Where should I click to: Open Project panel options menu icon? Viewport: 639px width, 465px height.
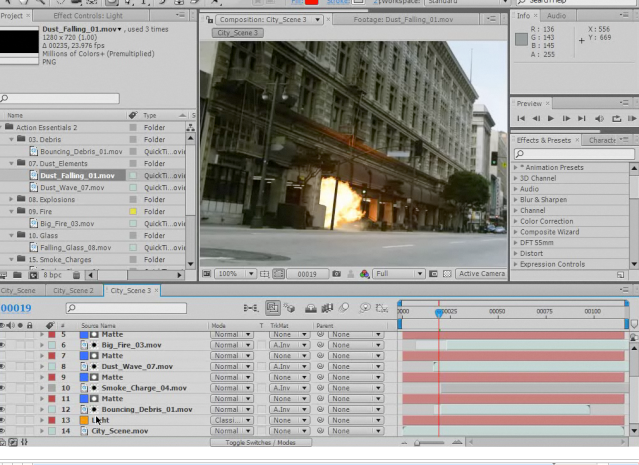(181, 15)
